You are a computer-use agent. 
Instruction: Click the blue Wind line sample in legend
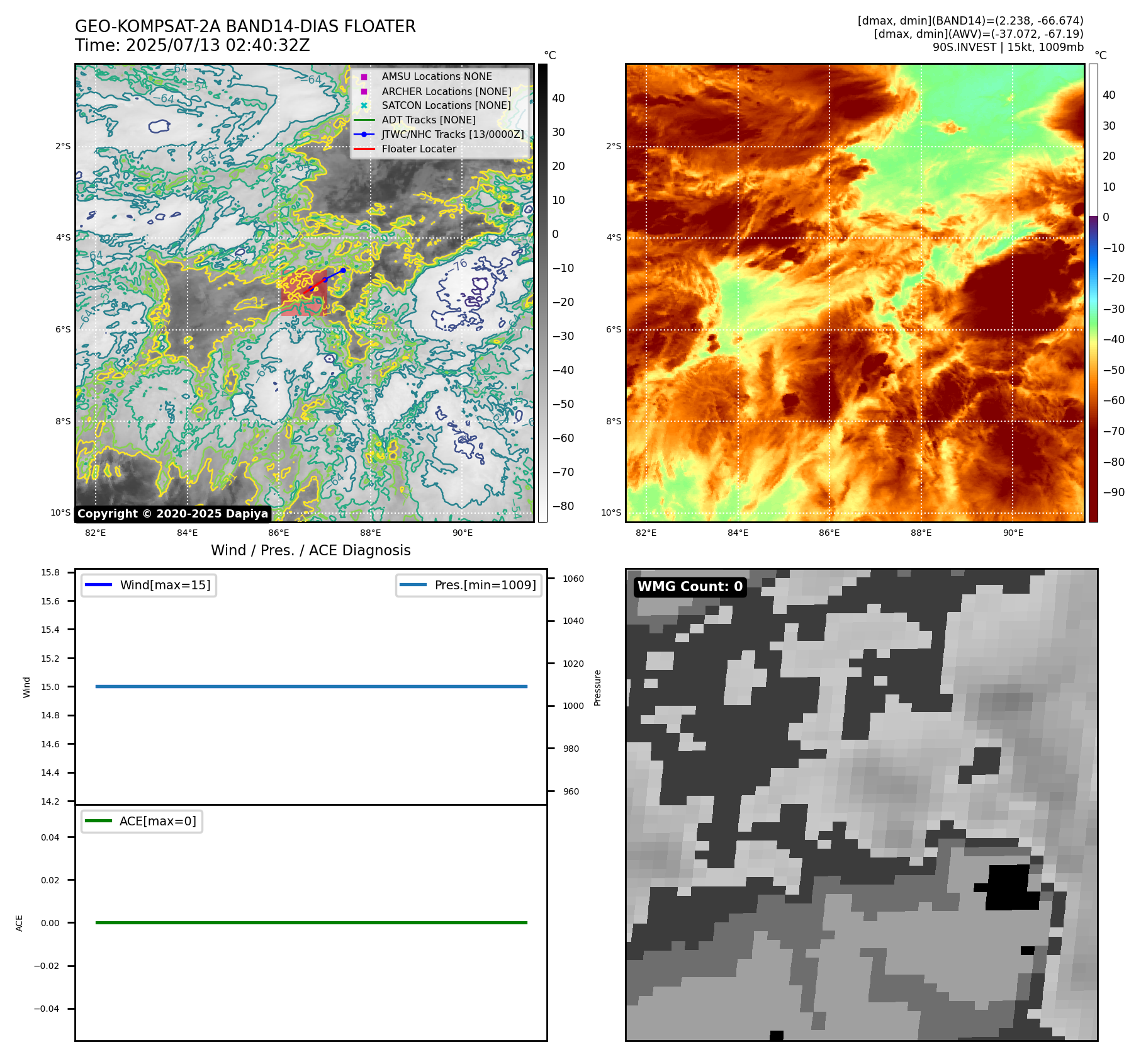[98, 585]
